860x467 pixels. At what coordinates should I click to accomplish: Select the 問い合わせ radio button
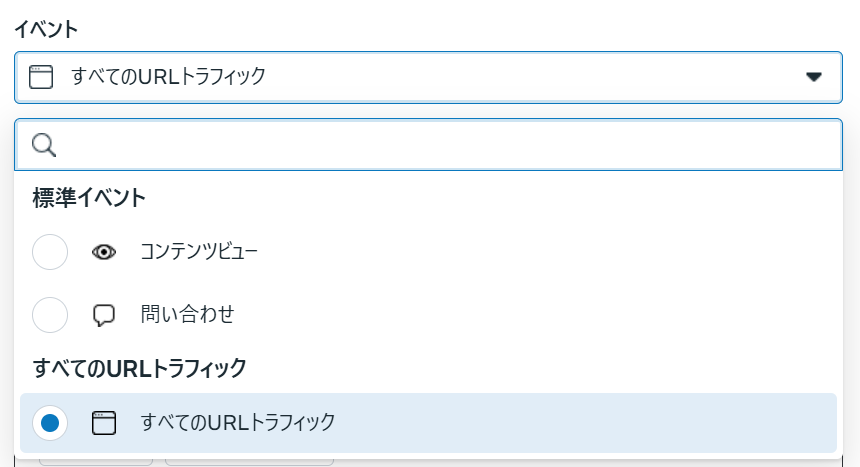point(50,315)
